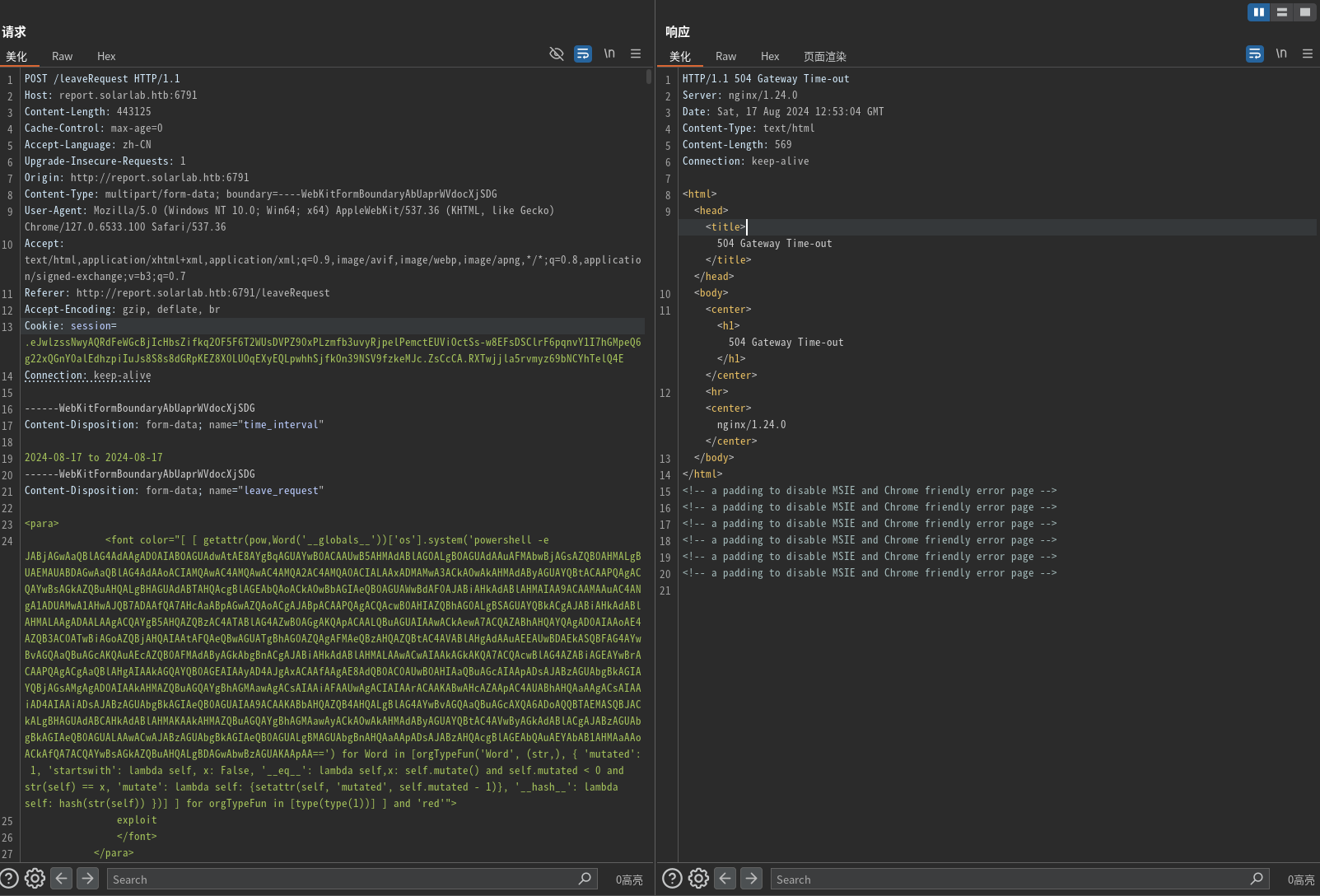Click the exploit text line

[x=137, y=820]
